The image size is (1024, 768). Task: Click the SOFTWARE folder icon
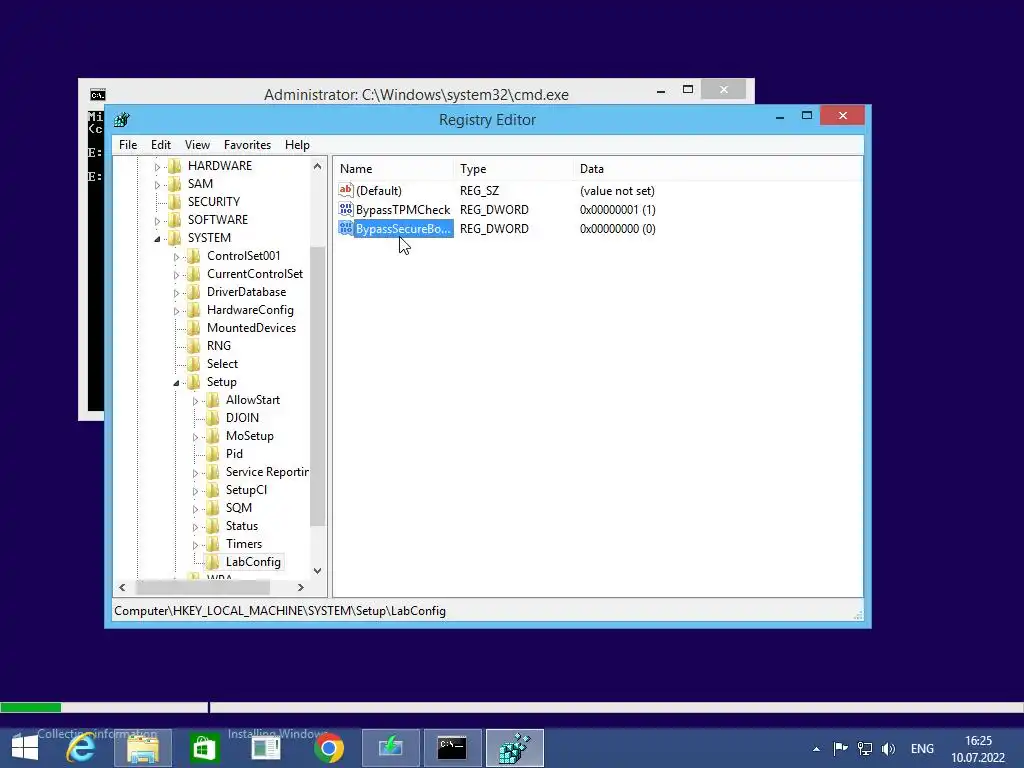(x=174, y=219)
